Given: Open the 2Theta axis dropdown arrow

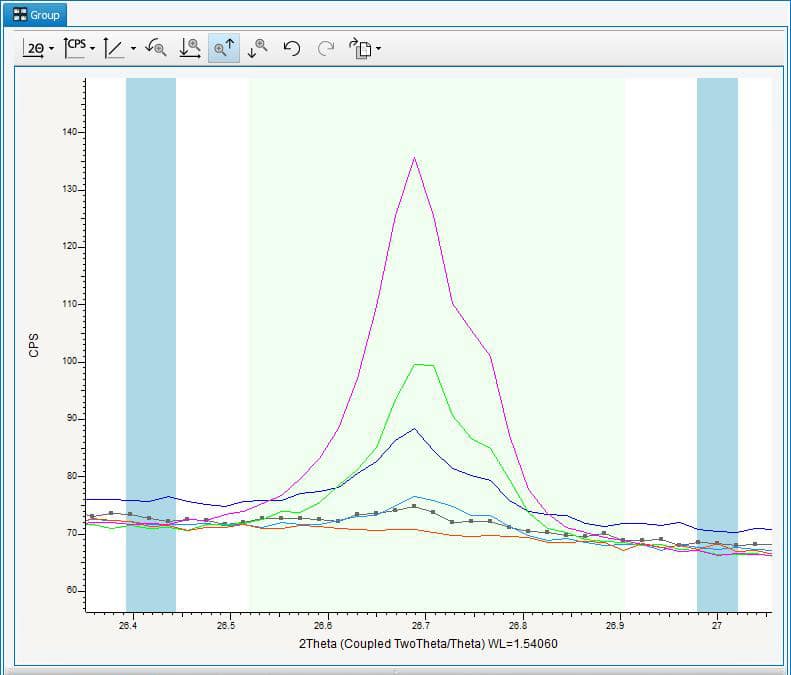Looking at the screenshot, I should pos(51,49).
